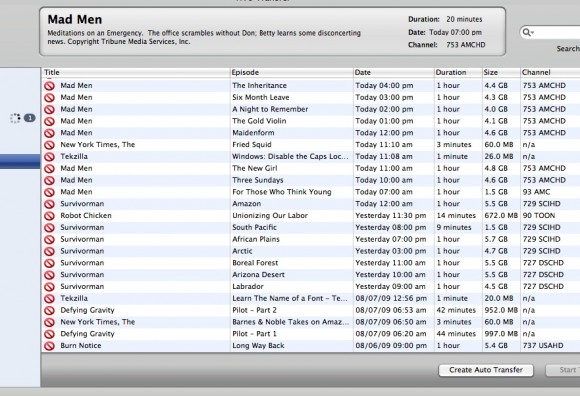
Task: Select channel cell '93 AMC'
Action: tap(536, 192)
